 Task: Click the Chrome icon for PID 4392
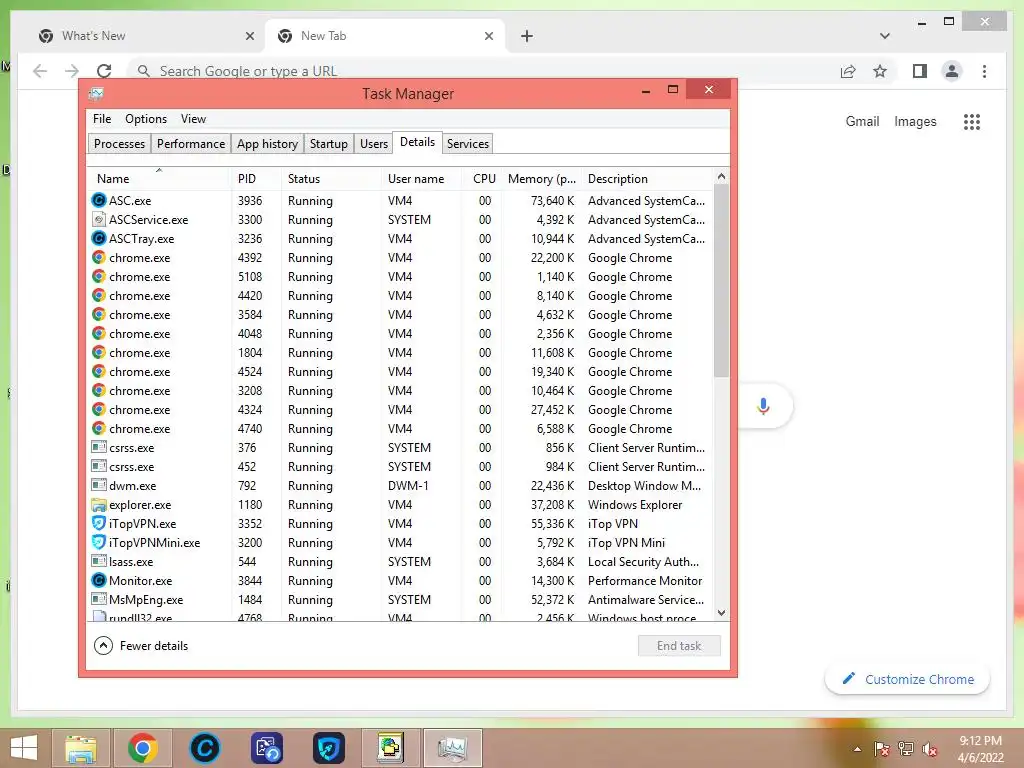tap(99, 257)
